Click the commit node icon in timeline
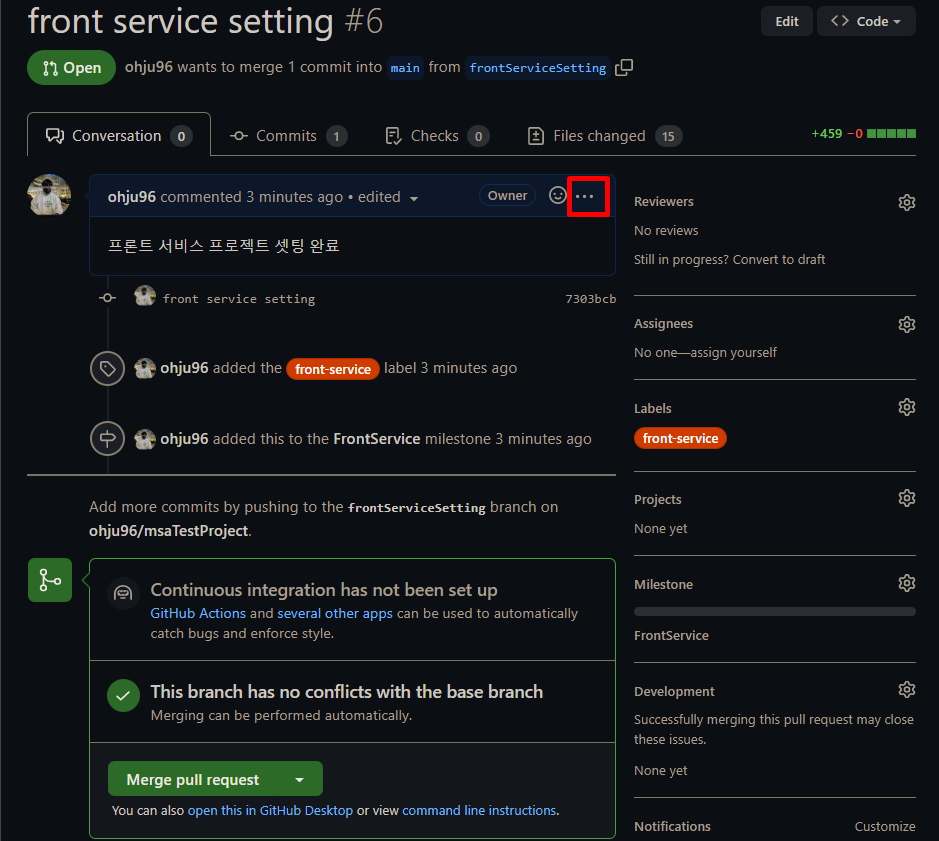939x841 pixels. coord(108,298)
